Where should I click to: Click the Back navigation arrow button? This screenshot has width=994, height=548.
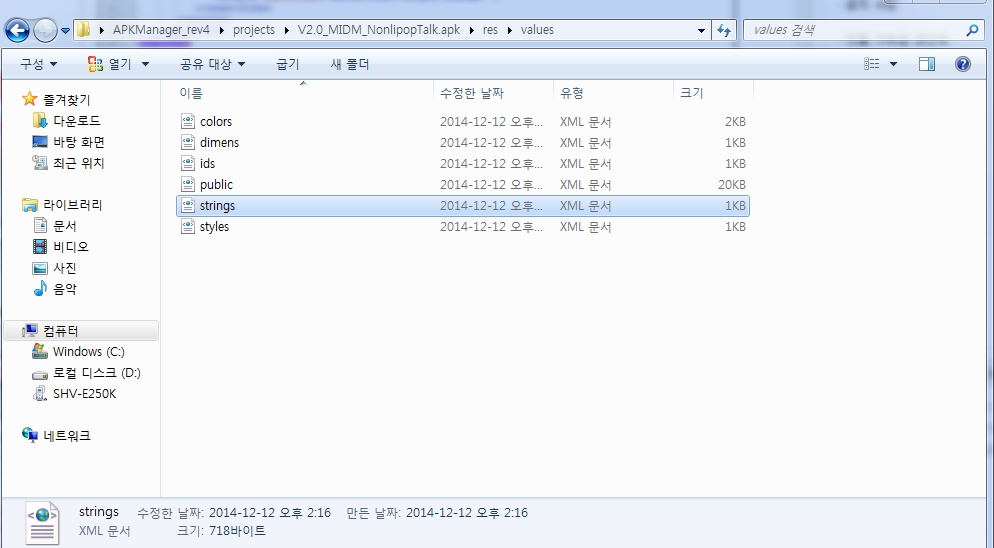(x=18, y=31)
